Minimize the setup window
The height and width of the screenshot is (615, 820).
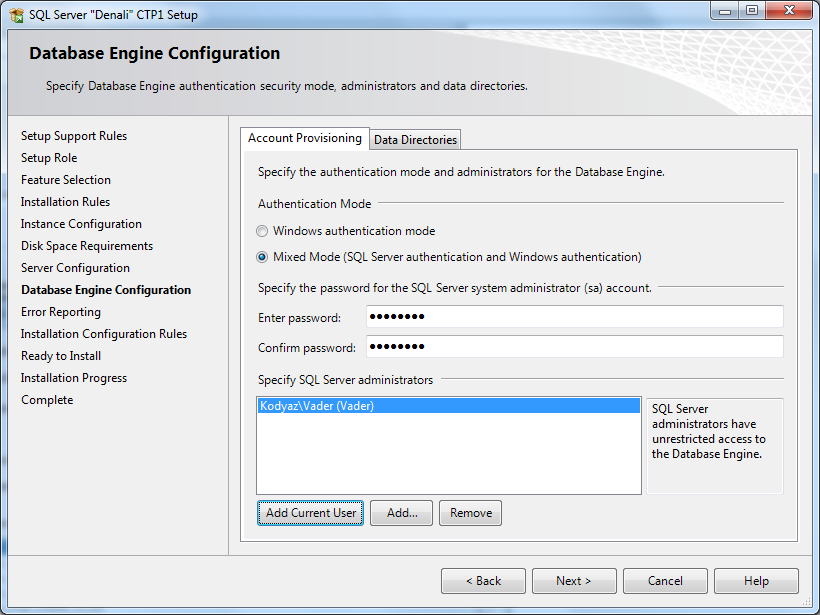click(725, 10)
